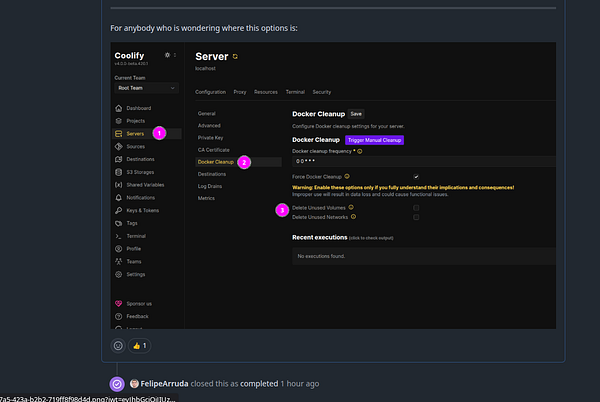The width and height of the screenshot is (600, 402).
Task: Open the CA Certificate submenu item
Action: 214,150
